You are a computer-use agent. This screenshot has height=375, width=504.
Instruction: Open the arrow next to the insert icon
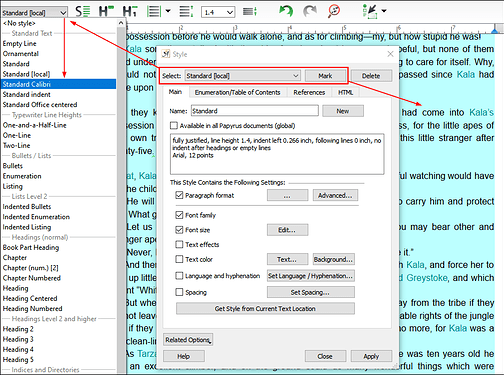pyautogui.click(x=384, y=11)
